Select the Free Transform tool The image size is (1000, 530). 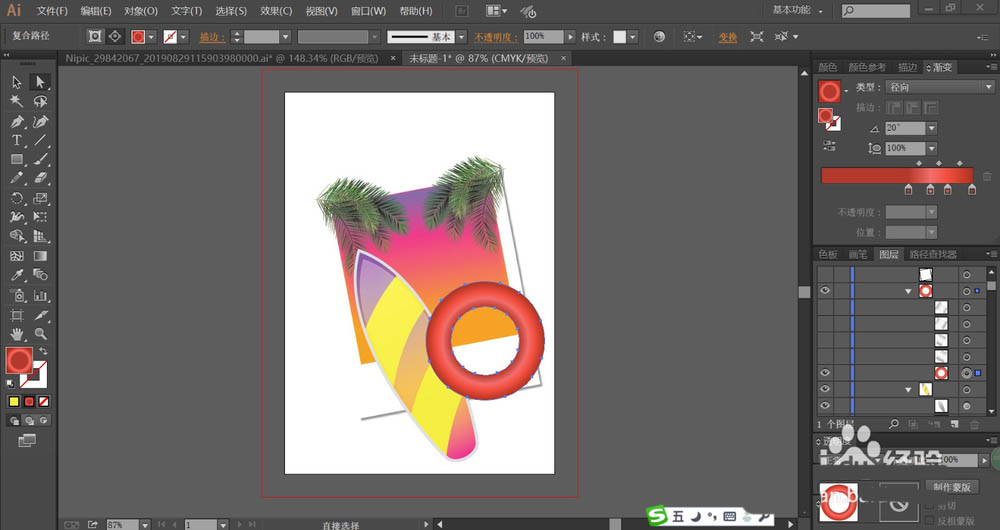(40, 217)
